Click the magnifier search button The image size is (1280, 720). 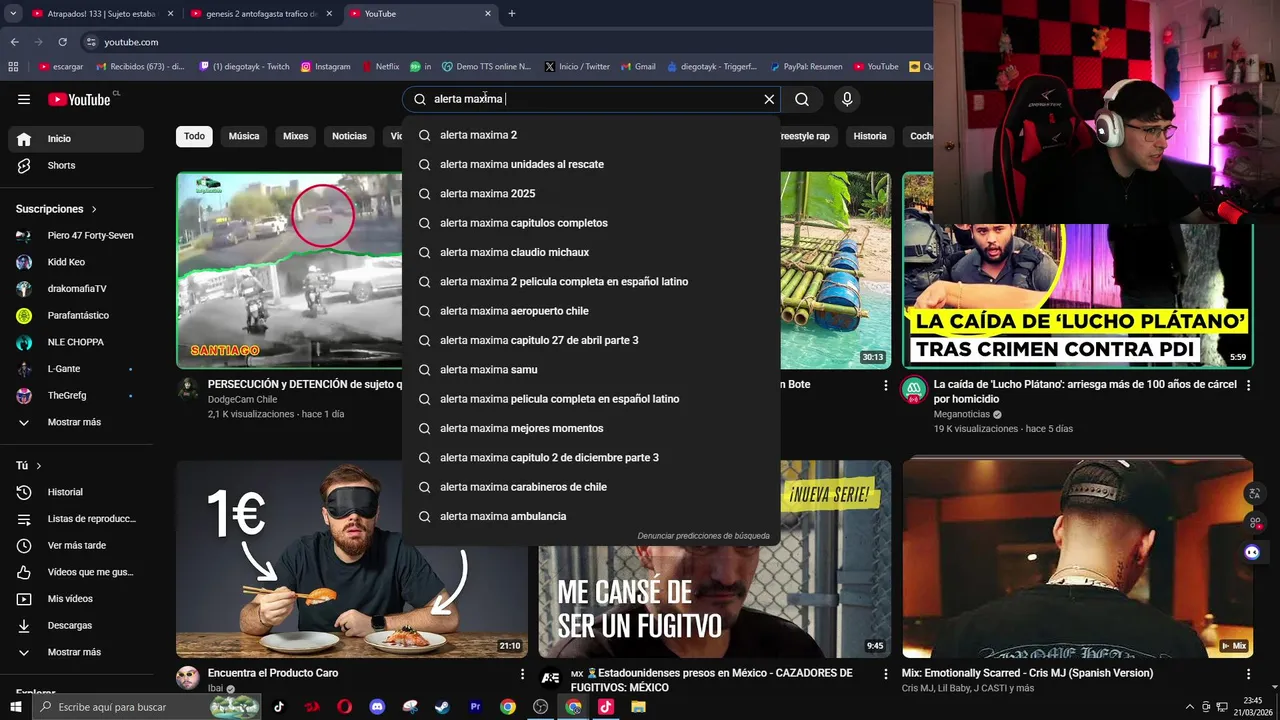(x=802, y=99)
